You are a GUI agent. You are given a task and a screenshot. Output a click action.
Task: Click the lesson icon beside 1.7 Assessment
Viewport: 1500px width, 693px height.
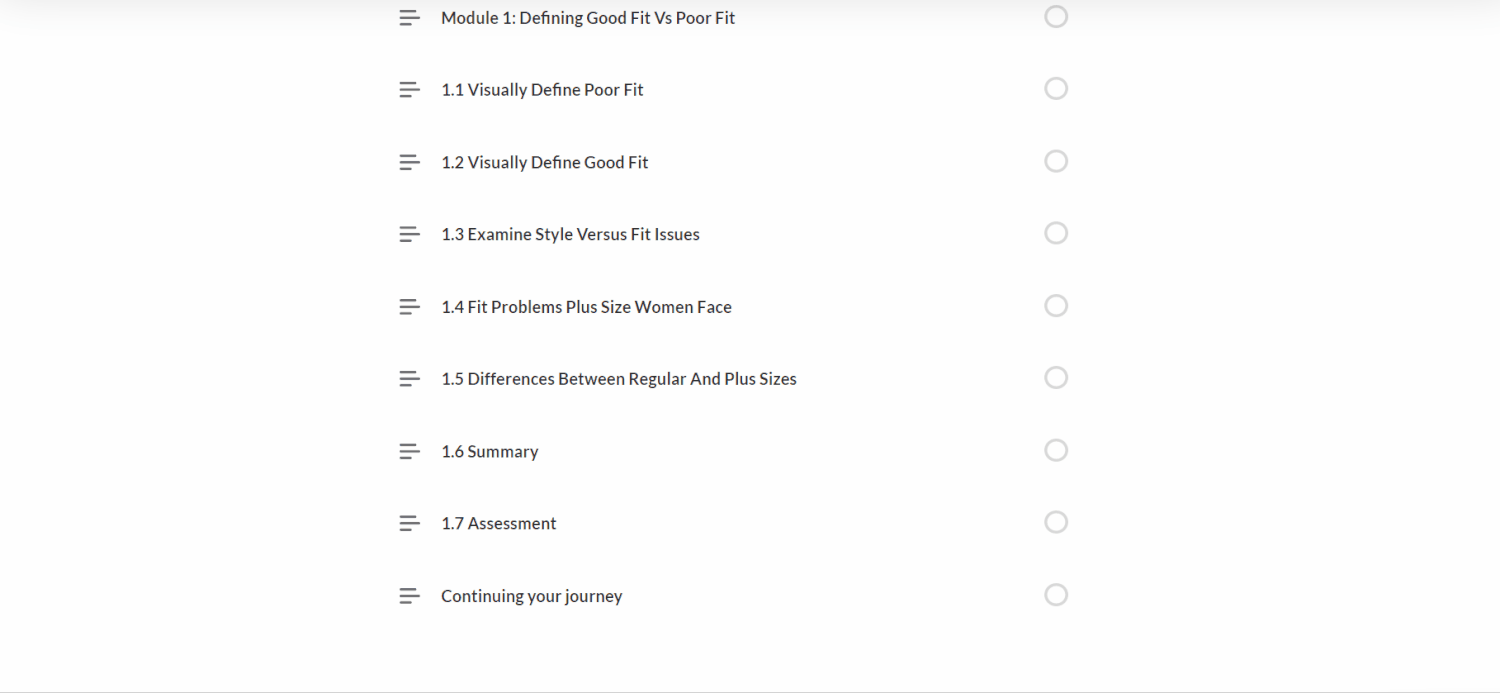click(x=409, y=523)
